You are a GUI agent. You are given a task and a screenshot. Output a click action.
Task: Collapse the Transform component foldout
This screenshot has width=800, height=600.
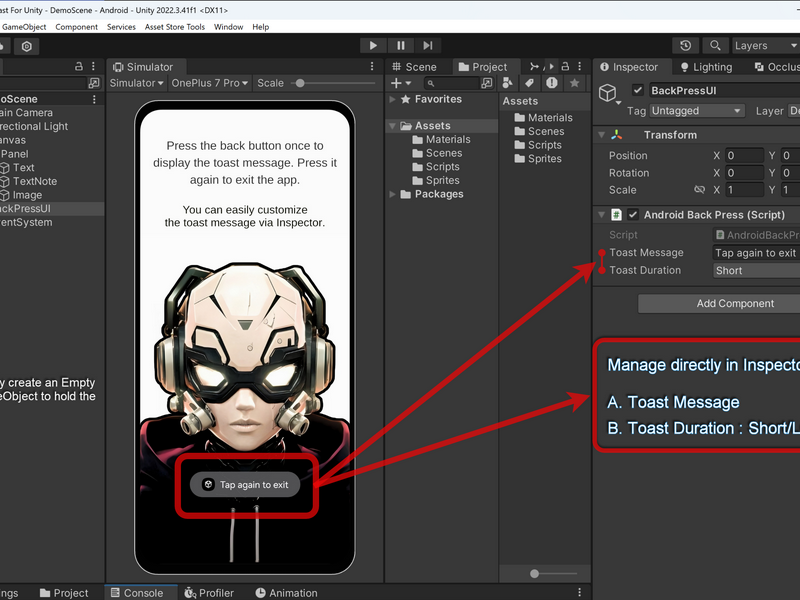[602, 135]
